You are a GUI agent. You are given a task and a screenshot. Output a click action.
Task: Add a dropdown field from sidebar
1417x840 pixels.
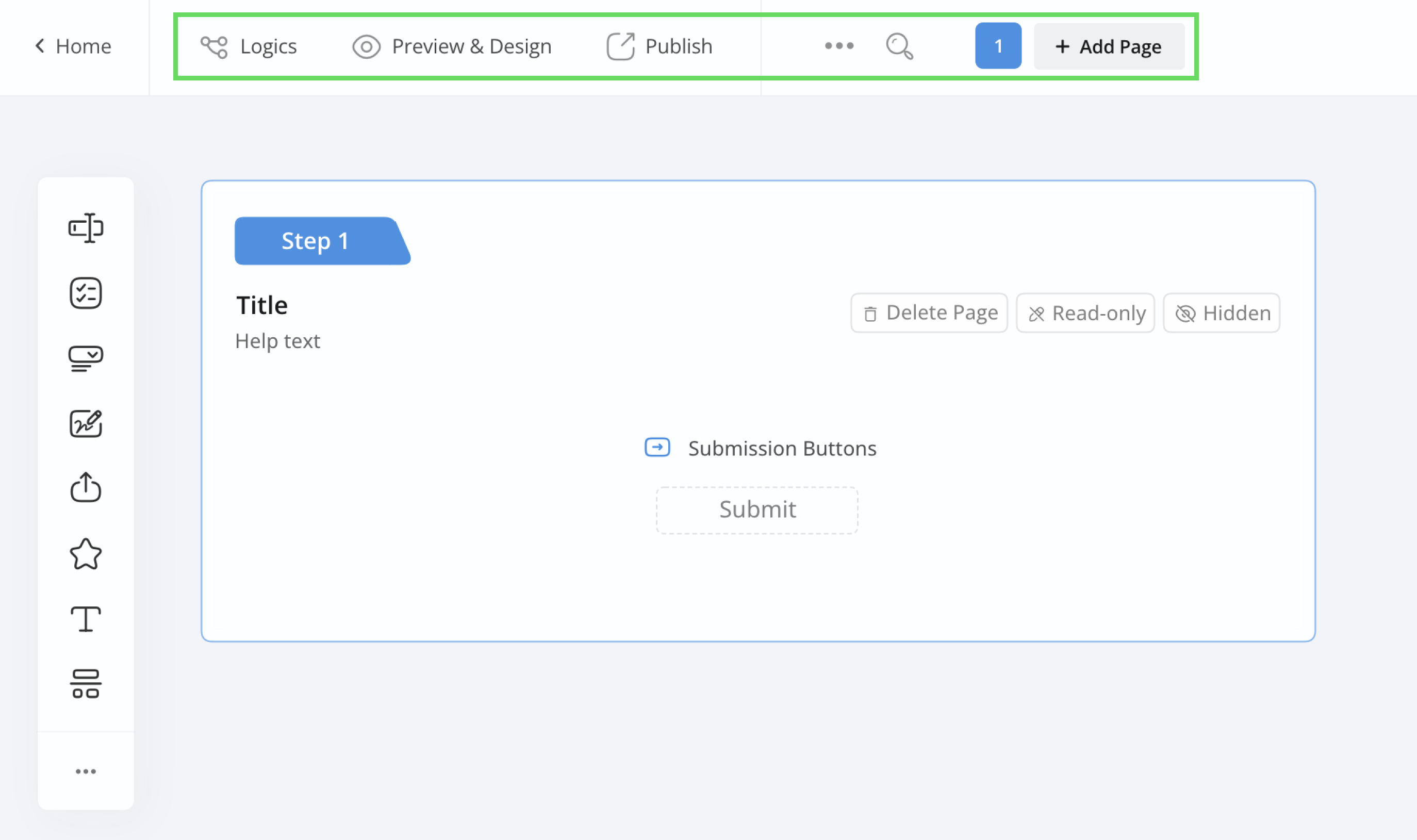coord(86,358)
